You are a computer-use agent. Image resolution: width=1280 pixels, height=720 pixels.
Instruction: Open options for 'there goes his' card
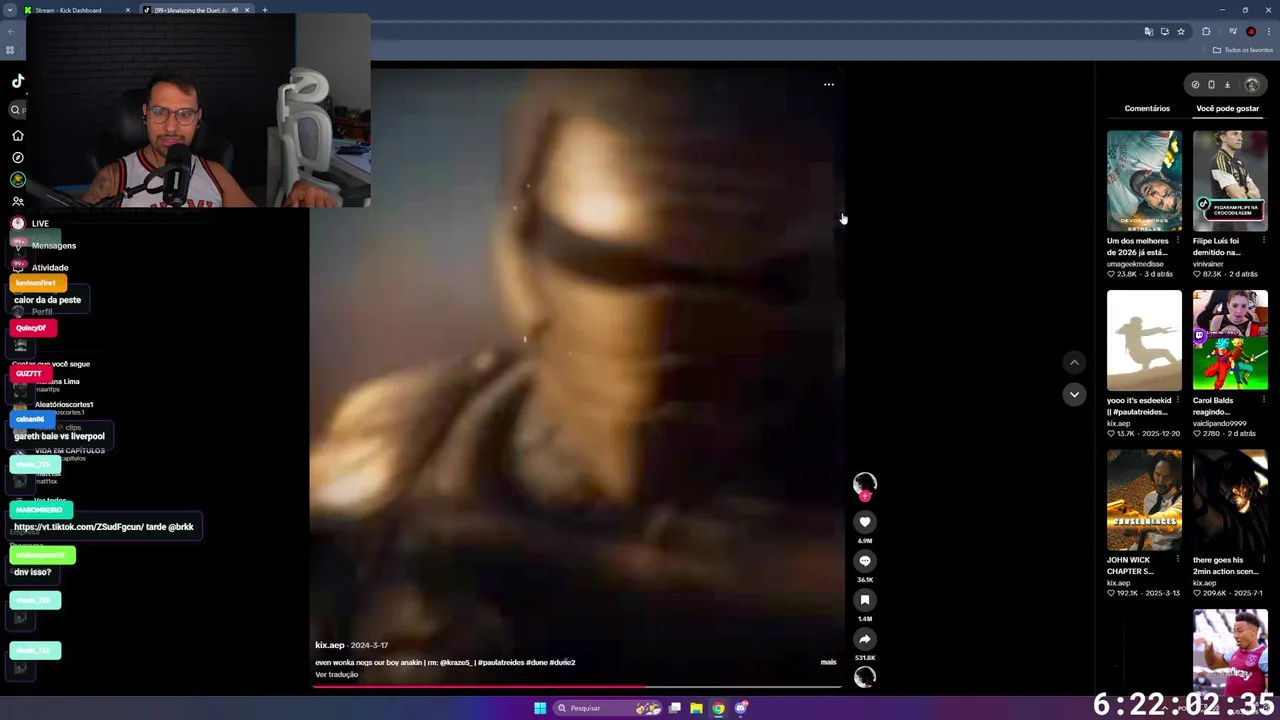(x=1264, y=560)
